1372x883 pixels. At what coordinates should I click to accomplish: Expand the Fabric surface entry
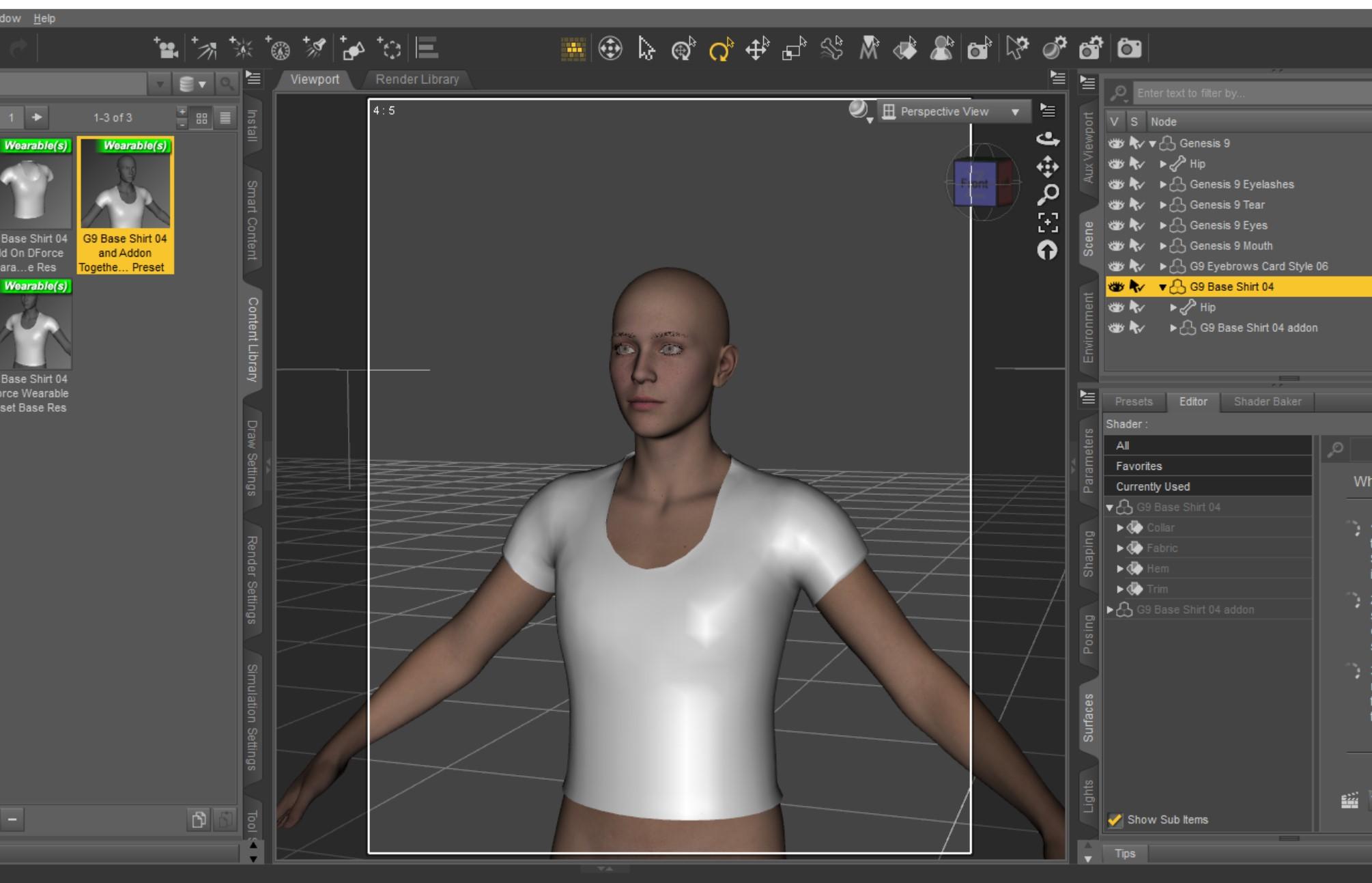click(x=1119, y=548)
